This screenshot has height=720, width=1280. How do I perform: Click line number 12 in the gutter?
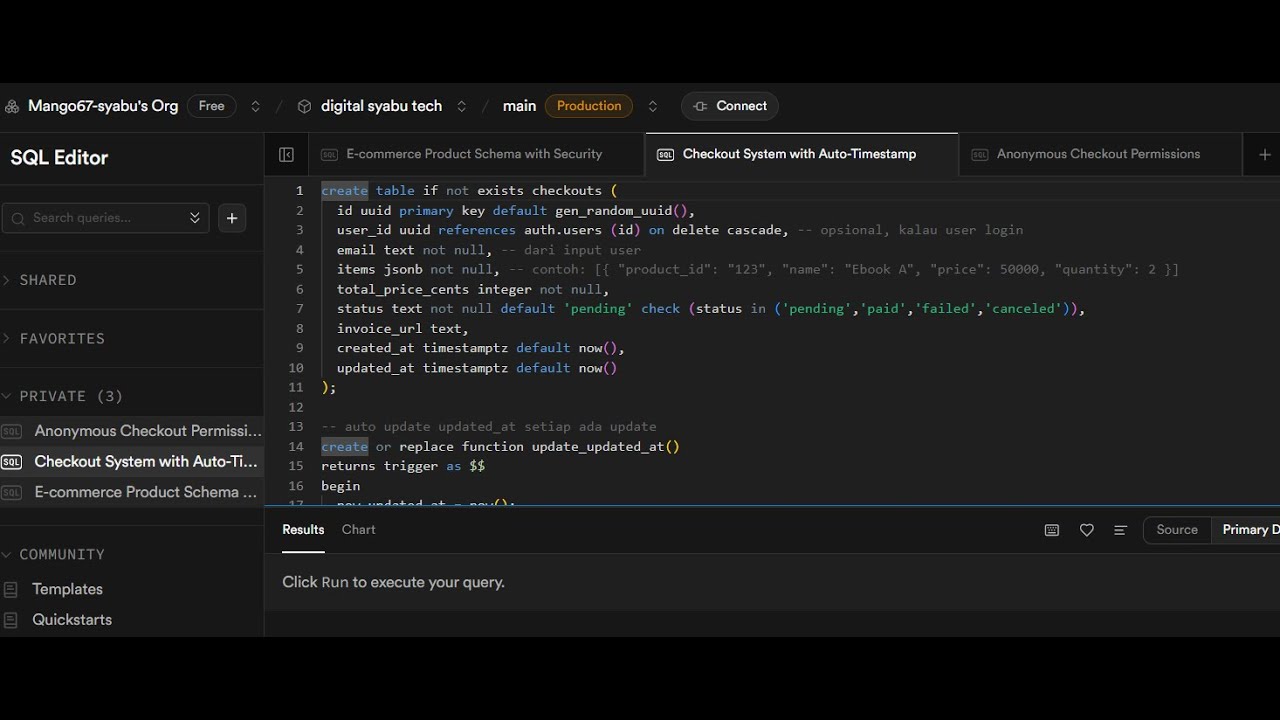click(x=295, y=408)
